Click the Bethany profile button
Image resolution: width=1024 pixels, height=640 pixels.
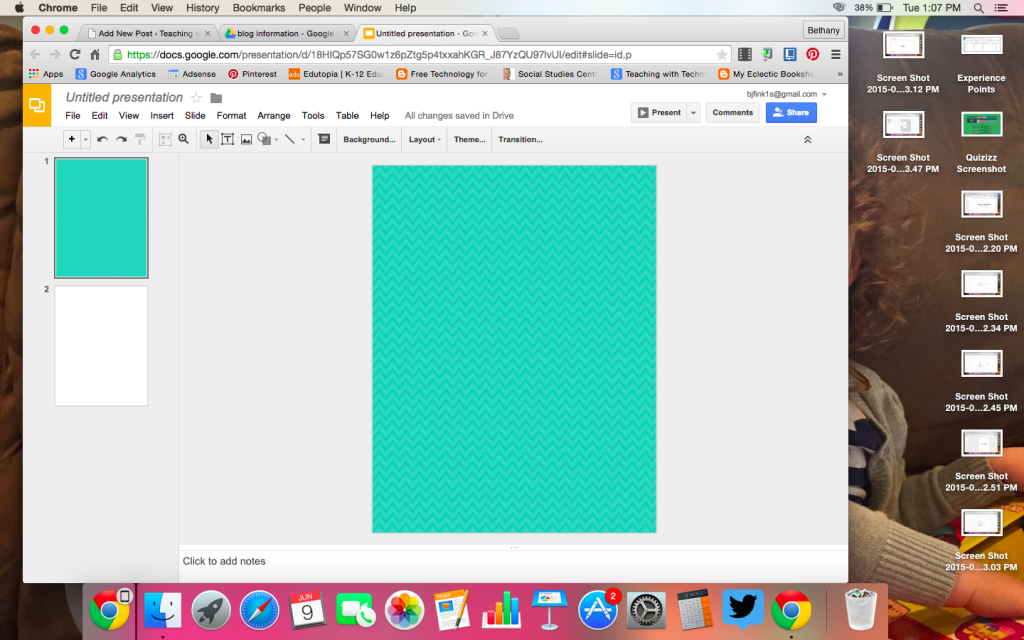(x=824, y=30)
